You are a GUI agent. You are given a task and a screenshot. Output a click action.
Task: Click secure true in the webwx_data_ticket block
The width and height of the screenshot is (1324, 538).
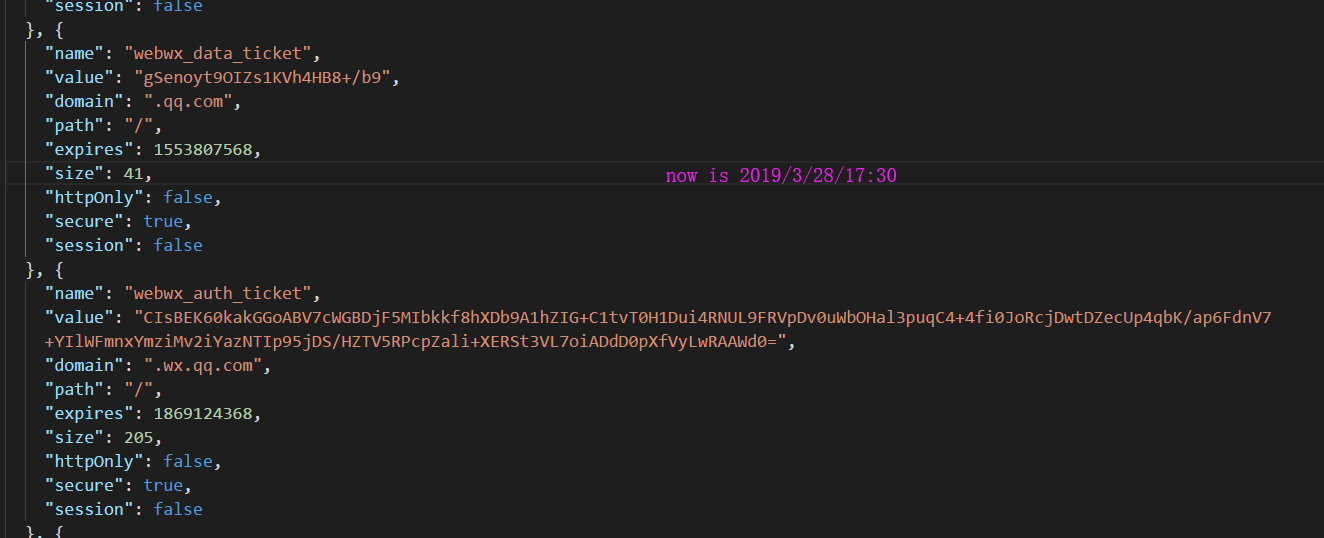pyautogui.click(x=163, y=222)
